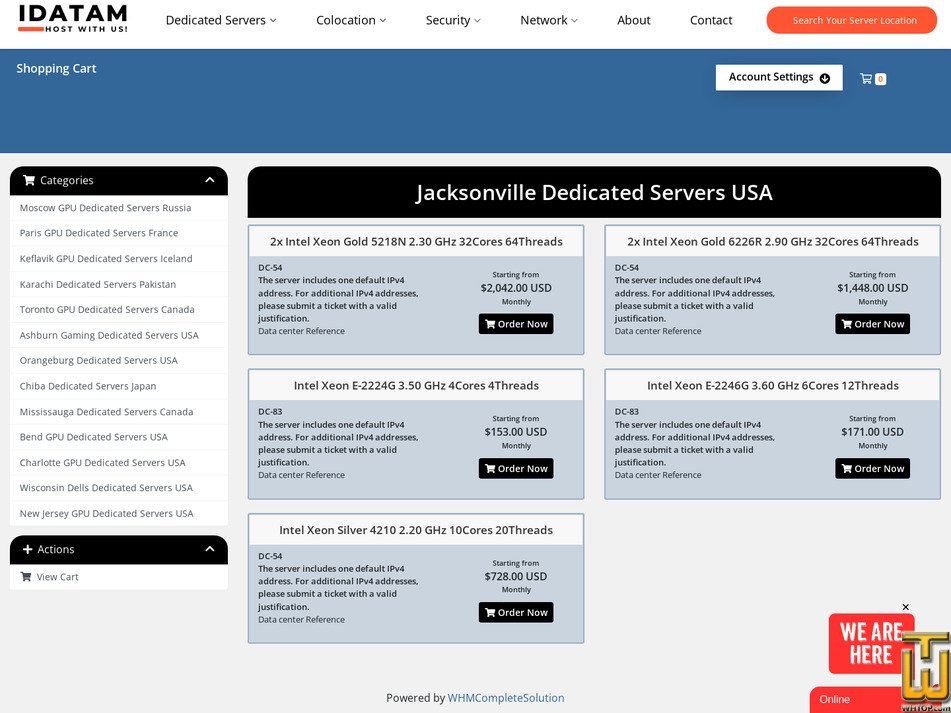
Task: Order the Xeon E-2224G server
Action: coord(516,468)
